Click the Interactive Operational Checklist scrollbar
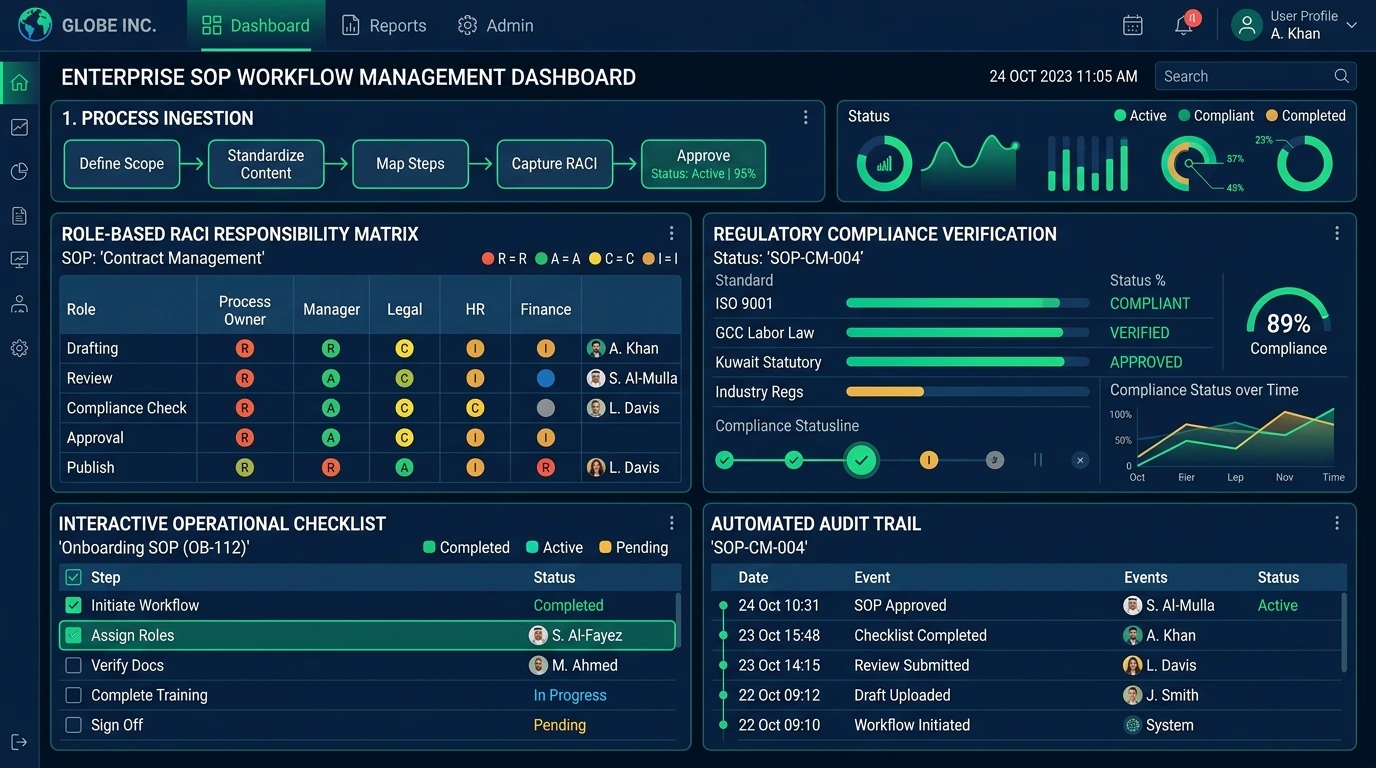1376x768 pixels. (679, 620)
